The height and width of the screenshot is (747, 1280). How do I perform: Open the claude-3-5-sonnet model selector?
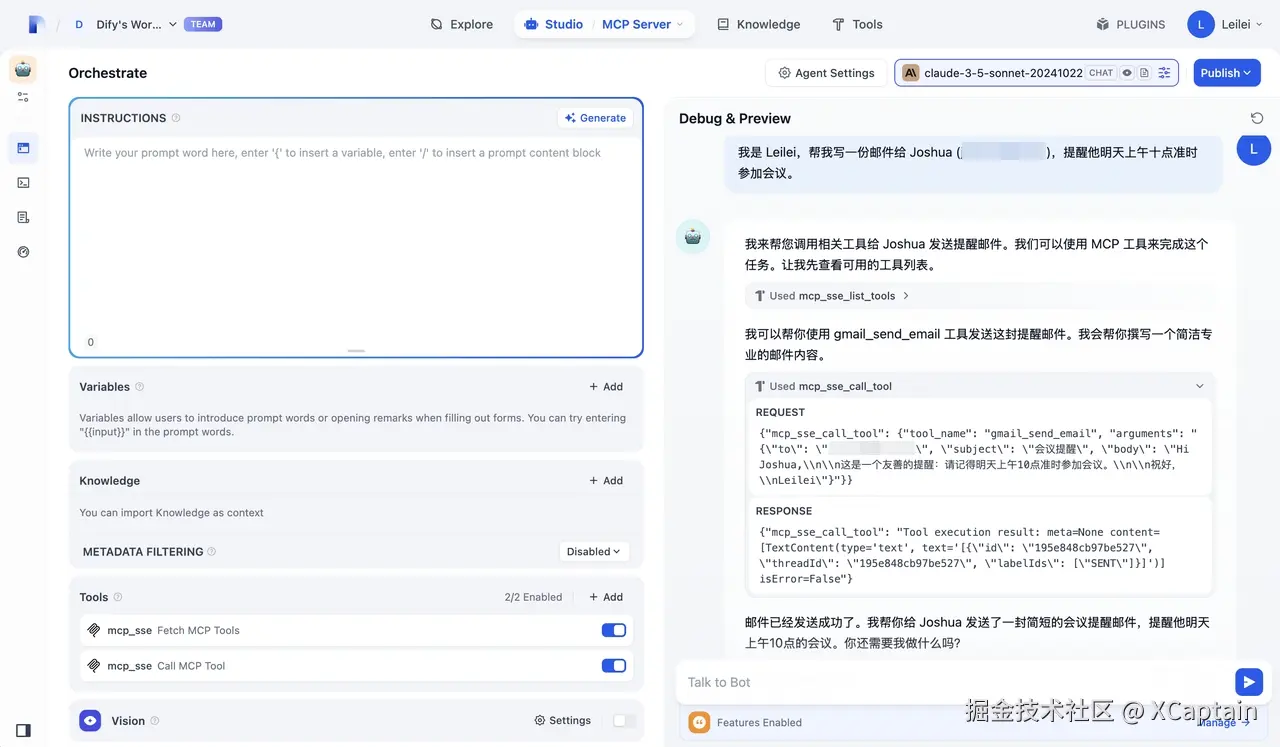click(1036, 73)
